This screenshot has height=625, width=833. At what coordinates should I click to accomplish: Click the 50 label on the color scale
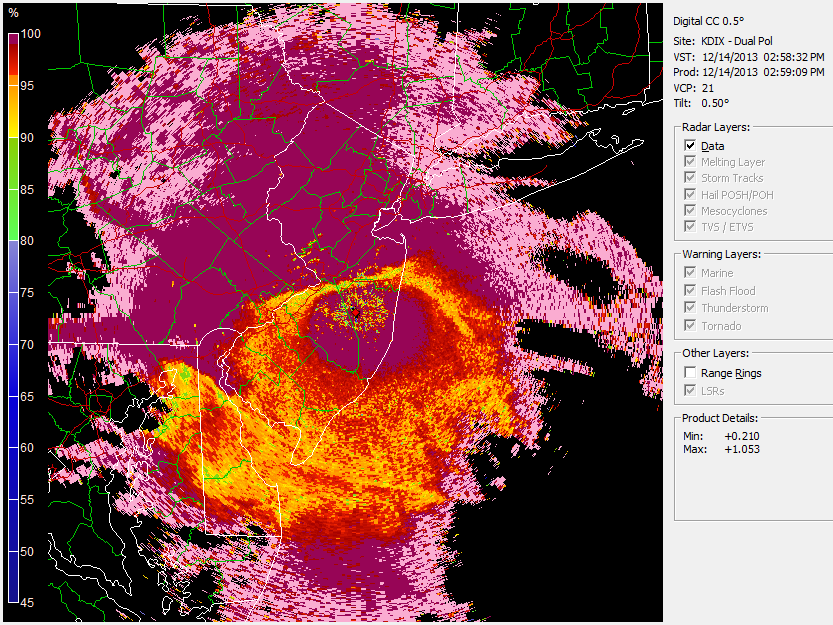(27, 551)
